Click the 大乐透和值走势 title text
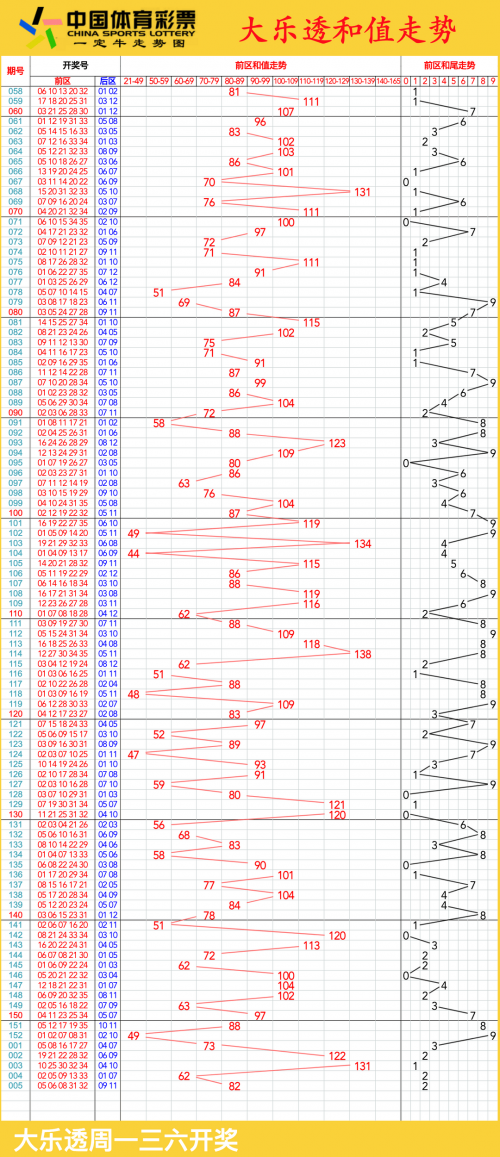 point(348,32)
